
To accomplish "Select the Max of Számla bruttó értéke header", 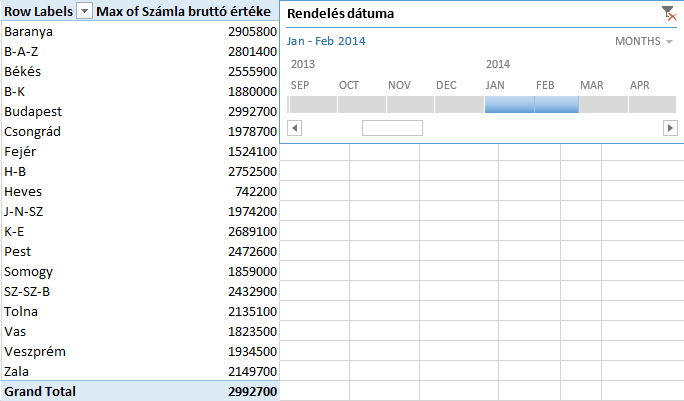I will [183, 11].
